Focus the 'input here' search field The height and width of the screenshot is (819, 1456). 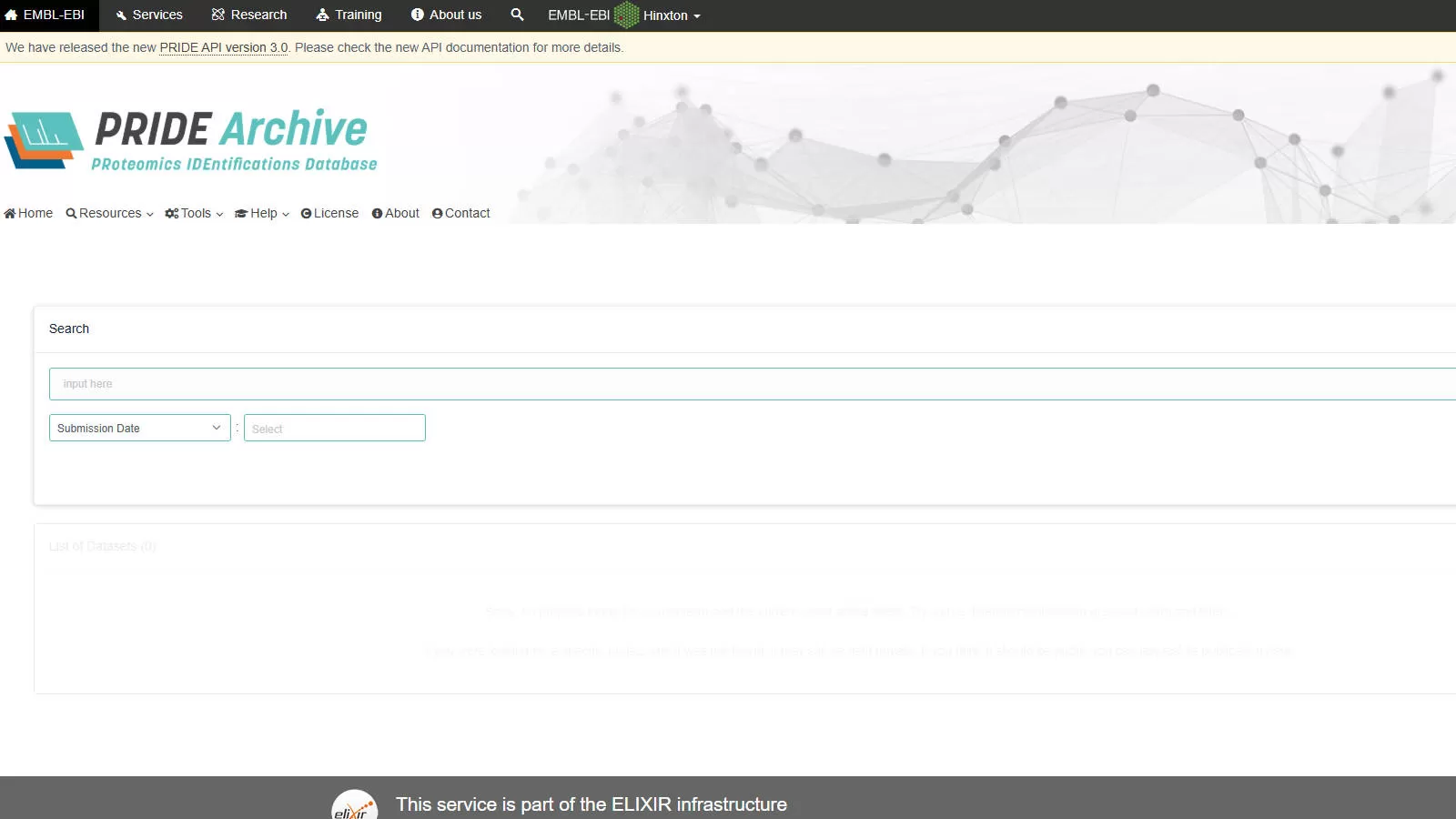click(753, 384)
